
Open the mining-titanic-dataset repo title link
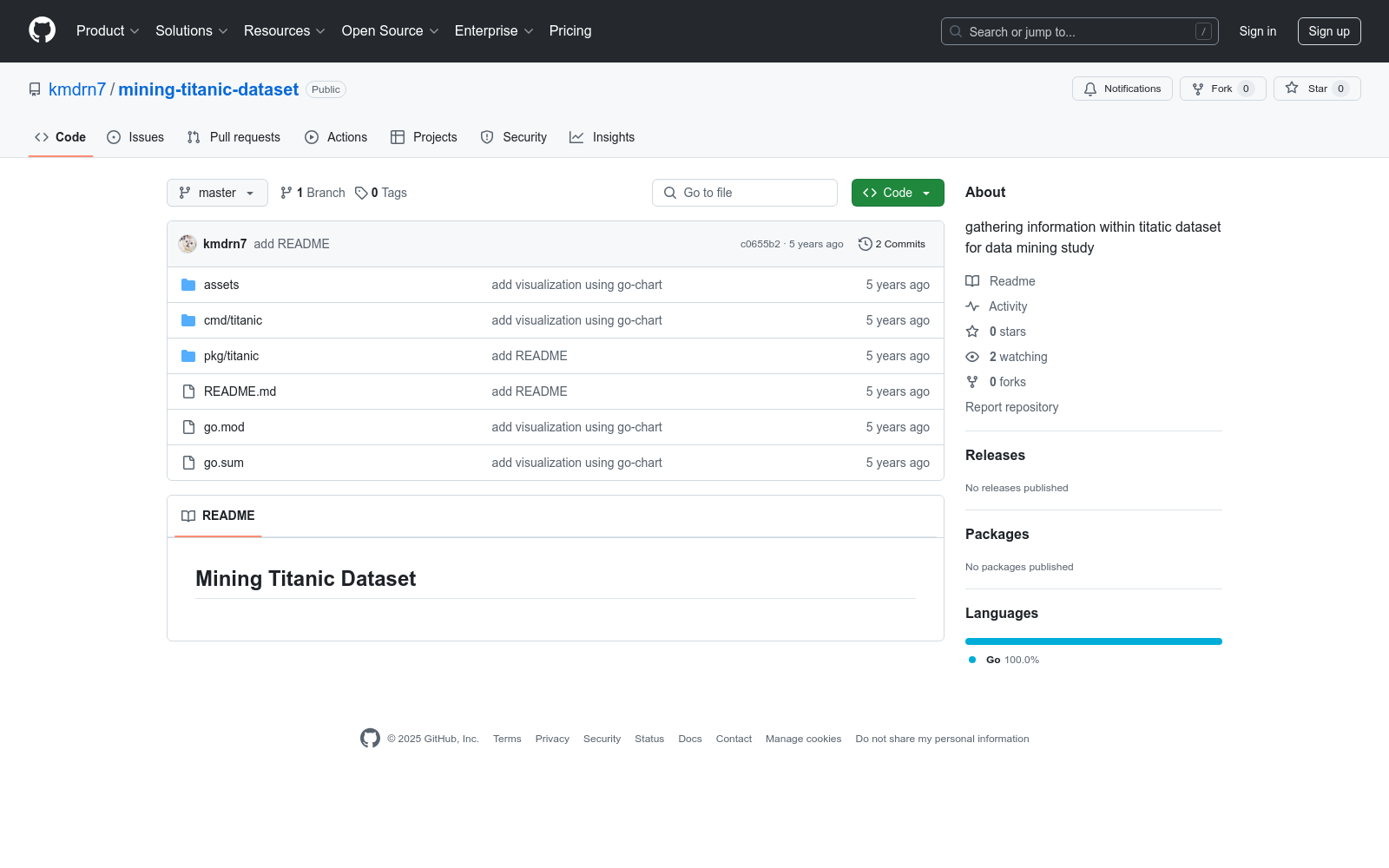pos(208,89)
